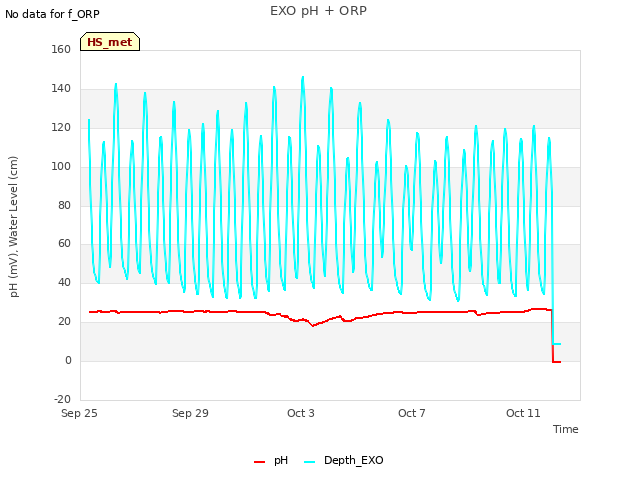
Task: Click the 60 y-axis tick label
Action: (x=64, y=244)
